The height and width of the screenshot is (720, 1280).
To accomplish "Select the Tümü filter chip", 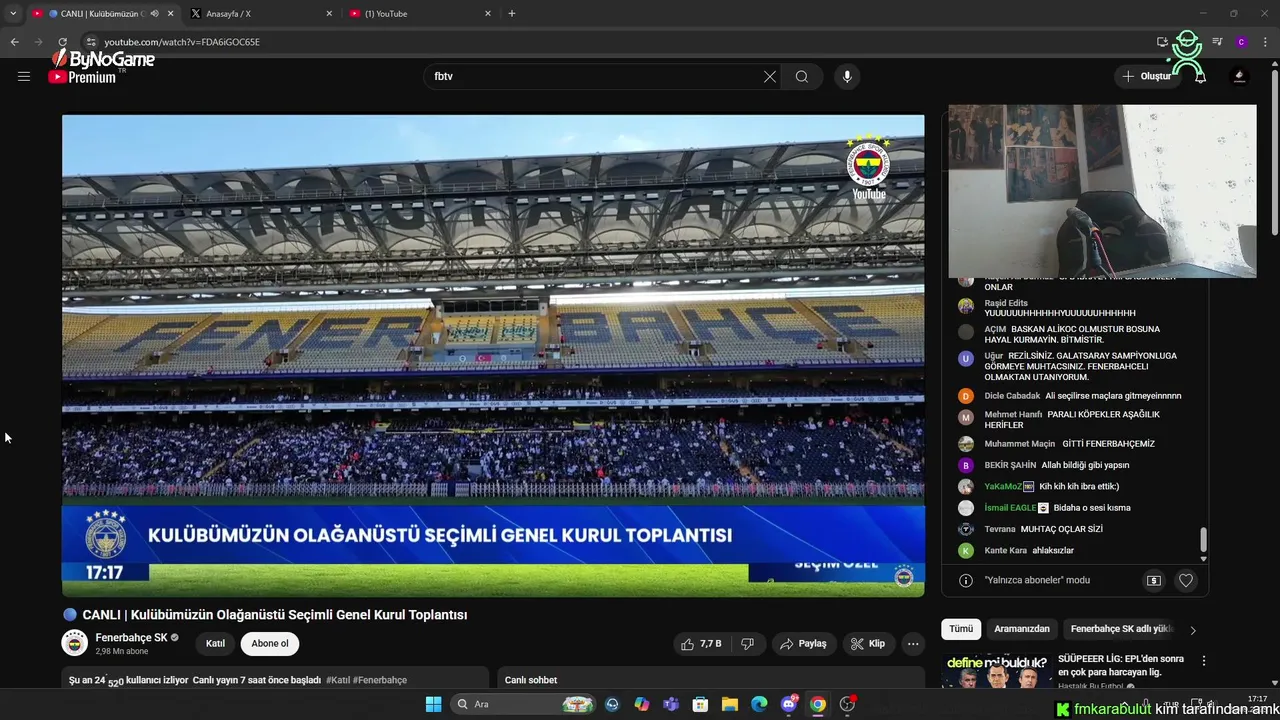I will 961,629.
